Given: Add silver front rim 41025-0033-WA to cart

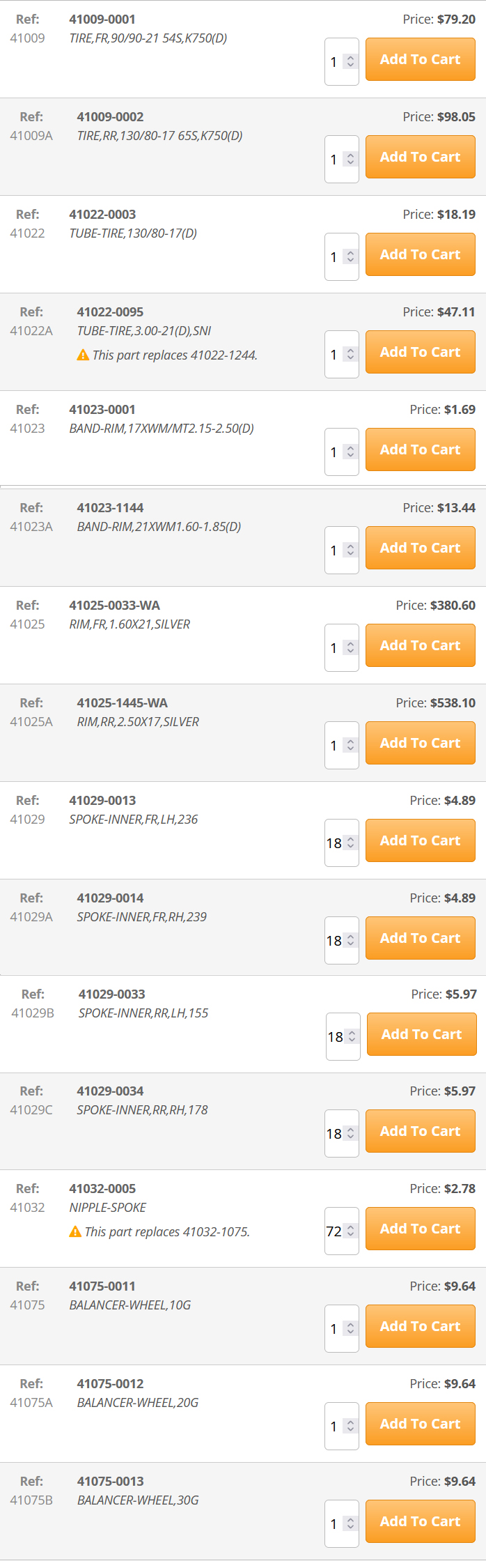Looking at the screenshot, I should (x=421, y=645).
